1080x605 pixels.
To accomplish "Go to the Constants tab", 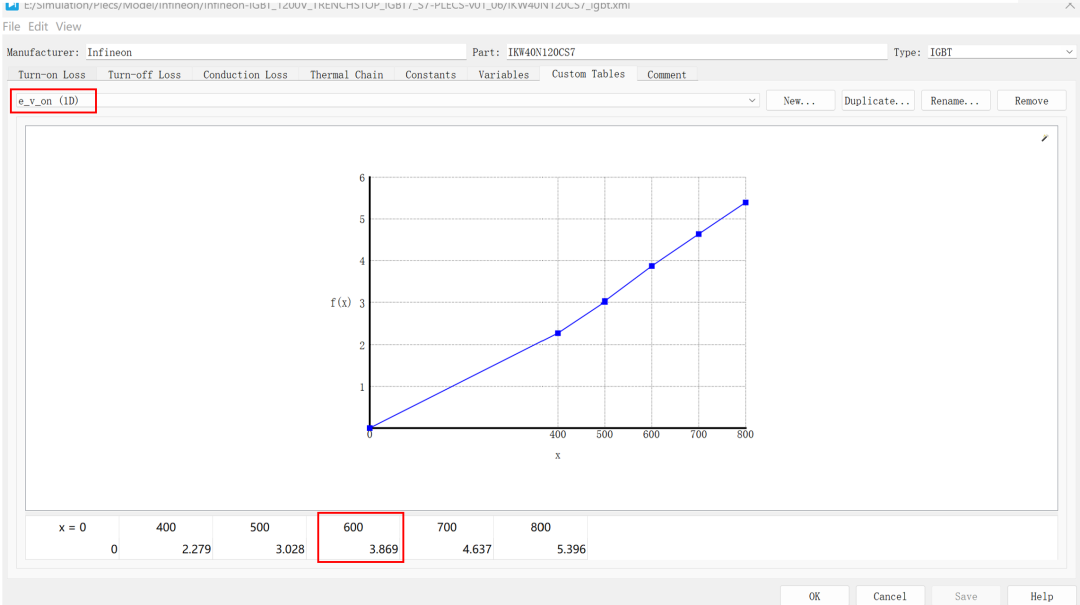I will 430,74.
